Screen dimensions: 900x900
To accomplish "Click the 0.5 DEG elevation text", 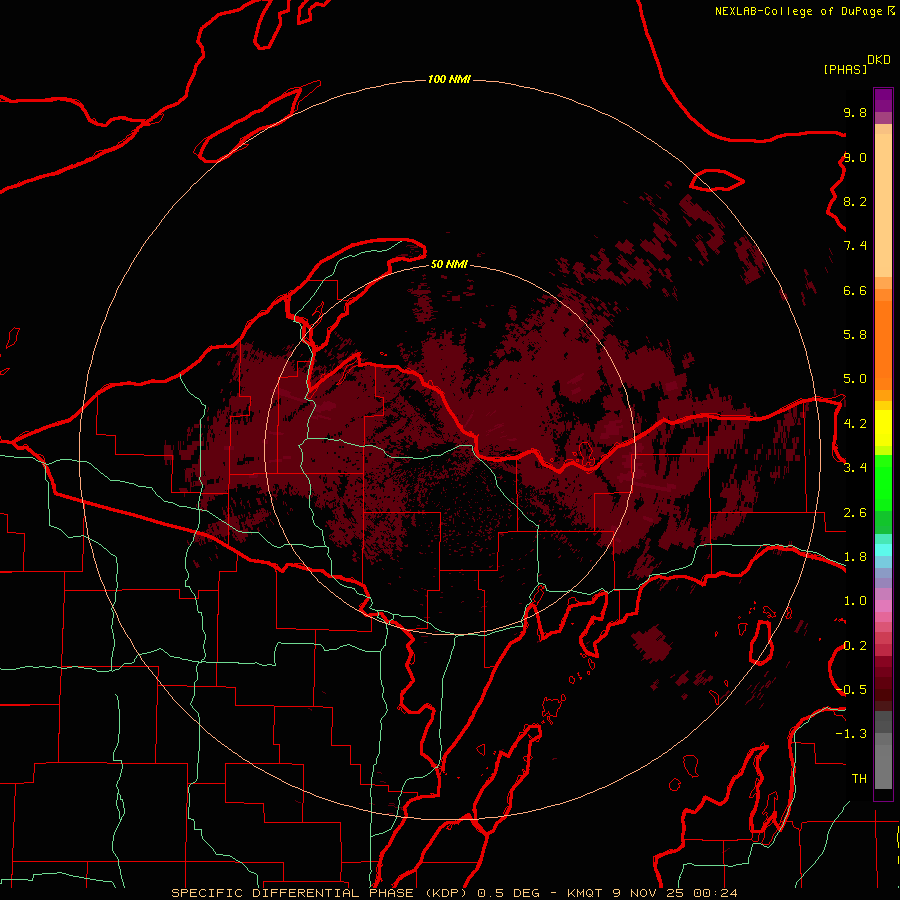I will pos(509,893).
